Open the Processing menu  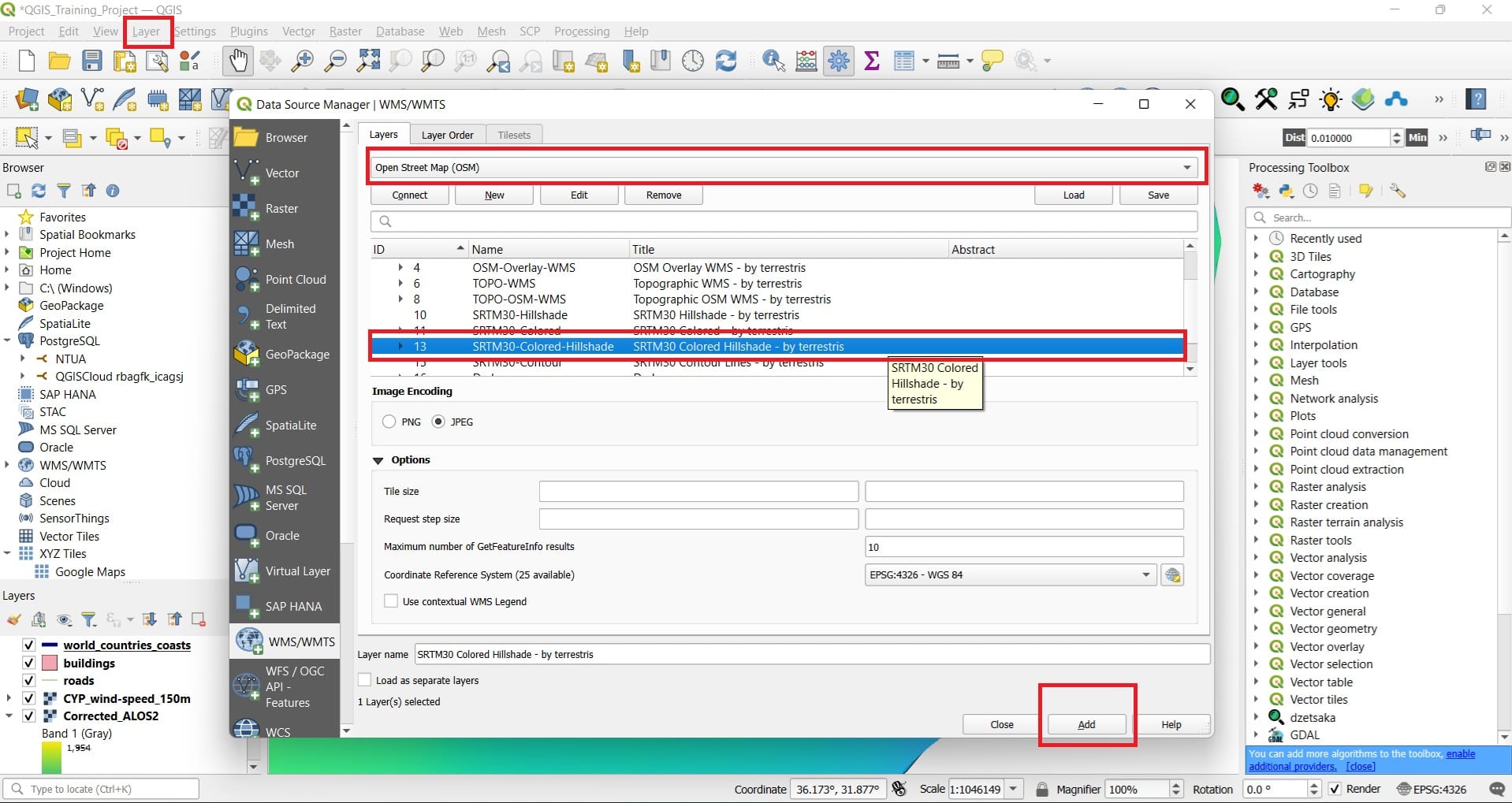point(582,32)
